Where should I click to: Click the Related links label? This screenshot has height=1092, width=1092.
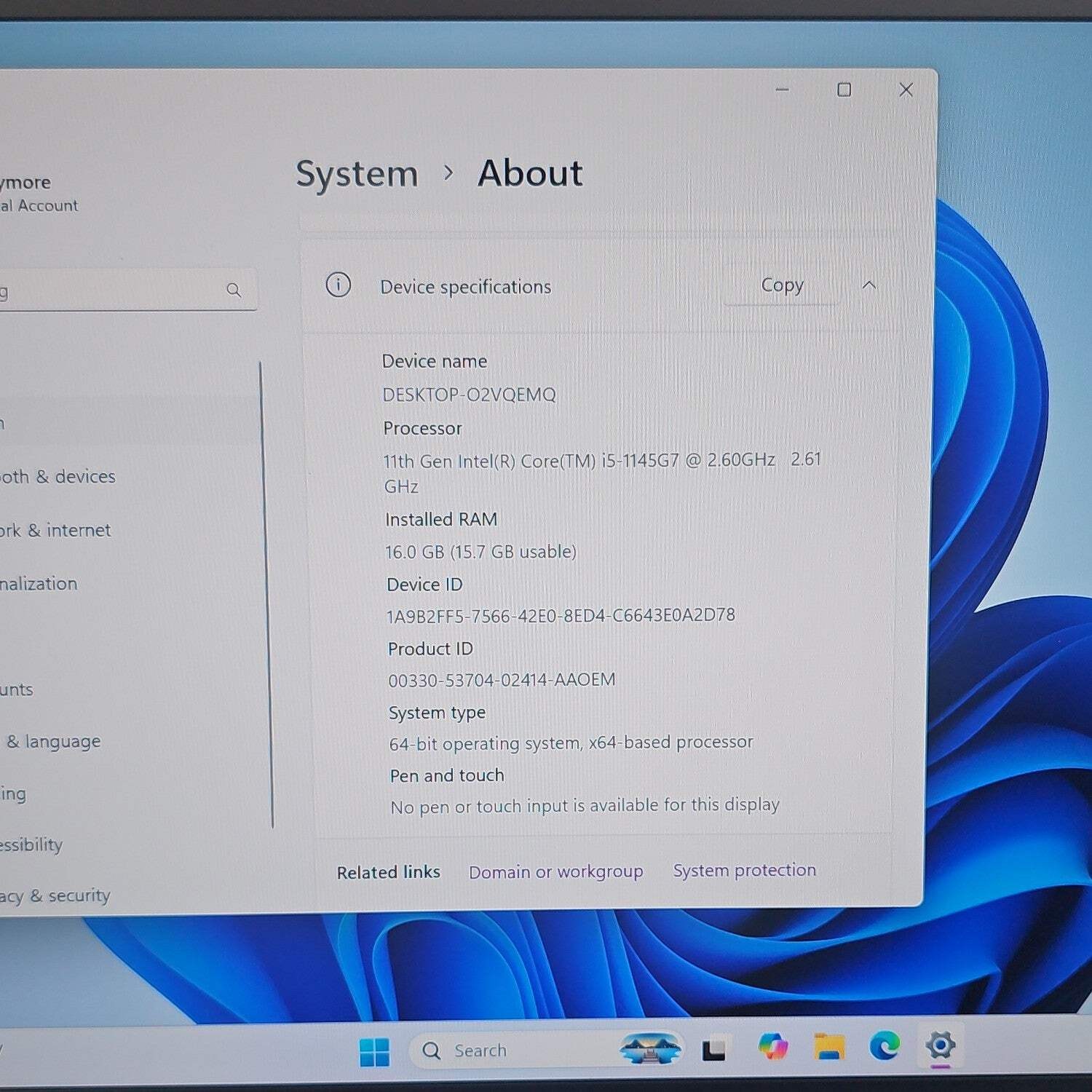pos(389,872)
